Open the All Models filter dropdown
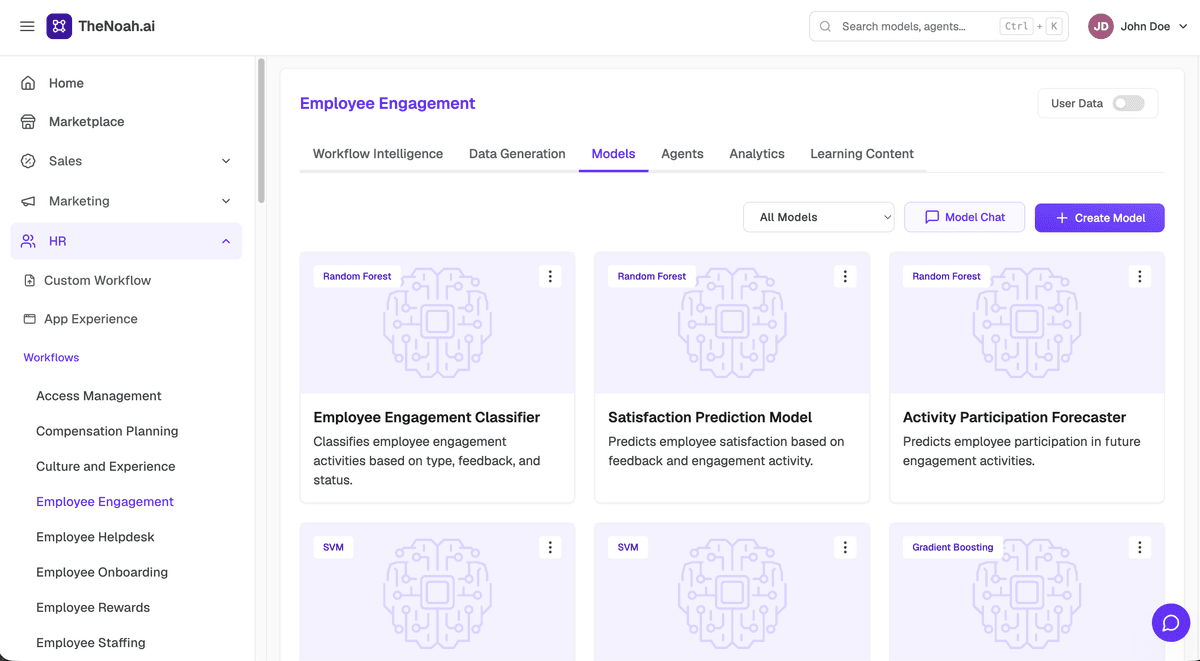Image resolution: width=1200 pixels, height=661 pixels. [819, 217]
